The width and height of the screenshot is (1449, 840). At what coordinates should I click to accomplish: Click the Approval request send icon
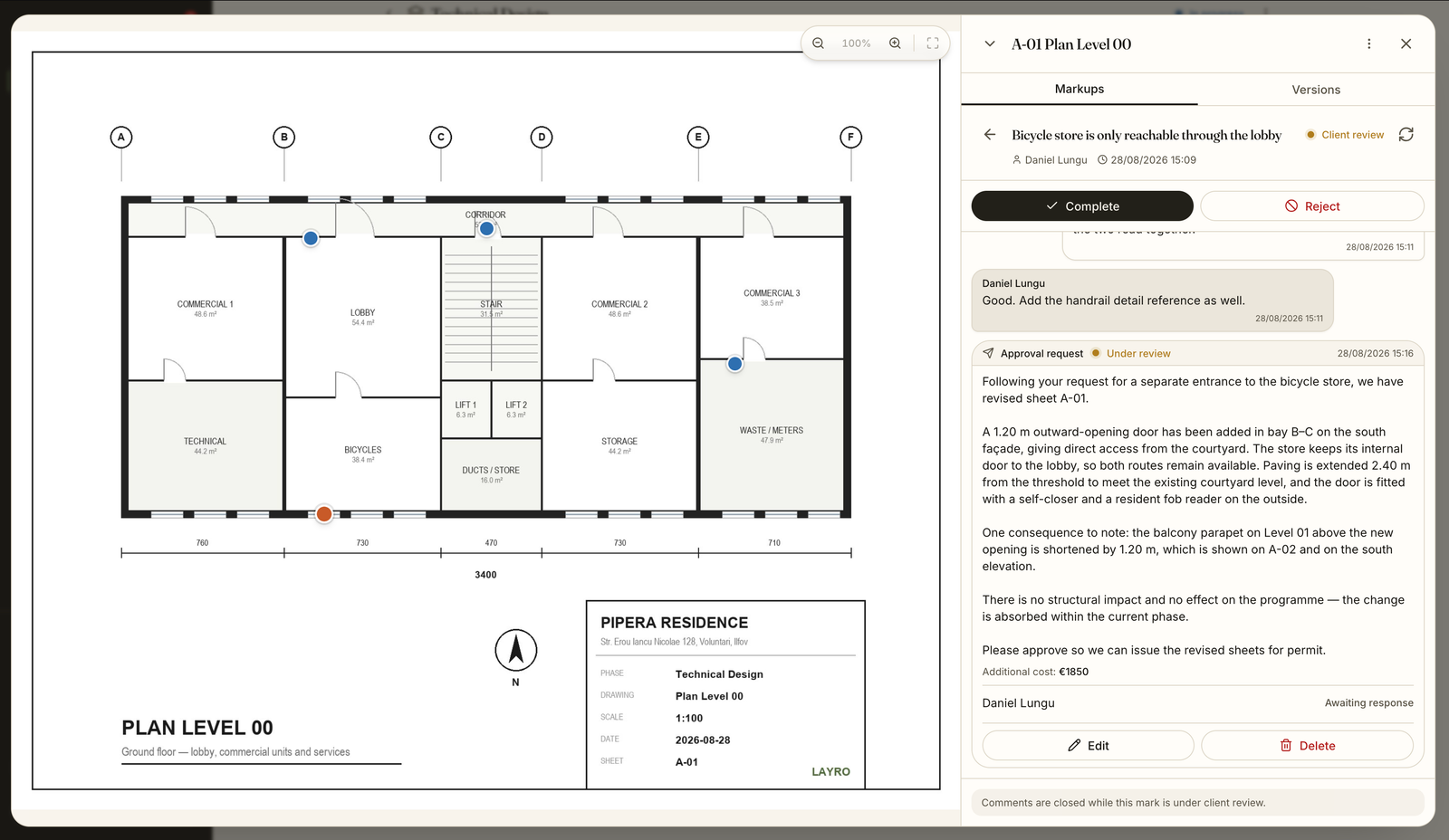pyautogui.click(x=988, y=354)
